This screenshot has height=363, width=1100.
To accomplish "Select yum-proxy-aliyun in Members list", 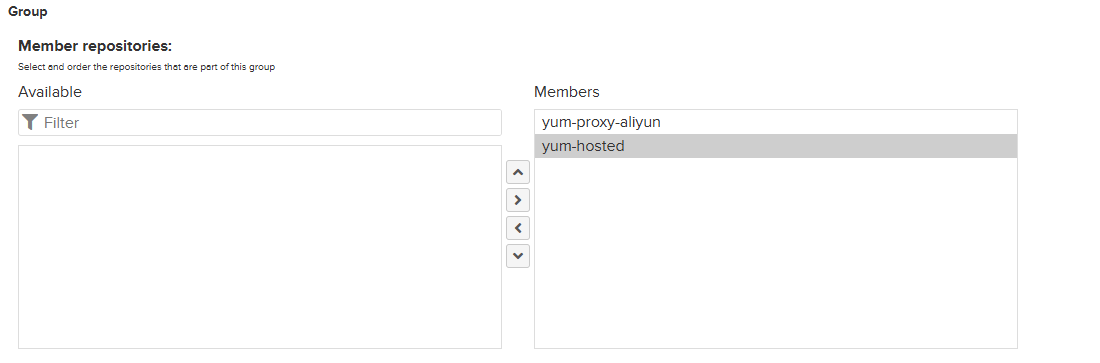I will tap(601, 122).
